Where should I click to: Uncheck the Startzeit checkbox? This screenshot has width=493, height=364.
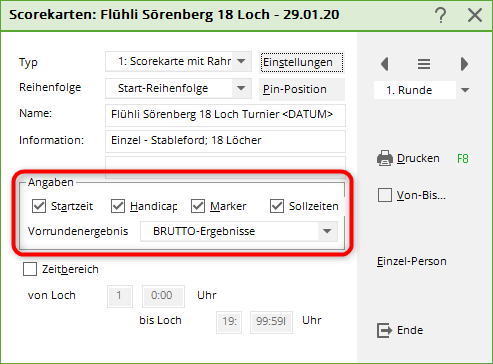(39, 206)
